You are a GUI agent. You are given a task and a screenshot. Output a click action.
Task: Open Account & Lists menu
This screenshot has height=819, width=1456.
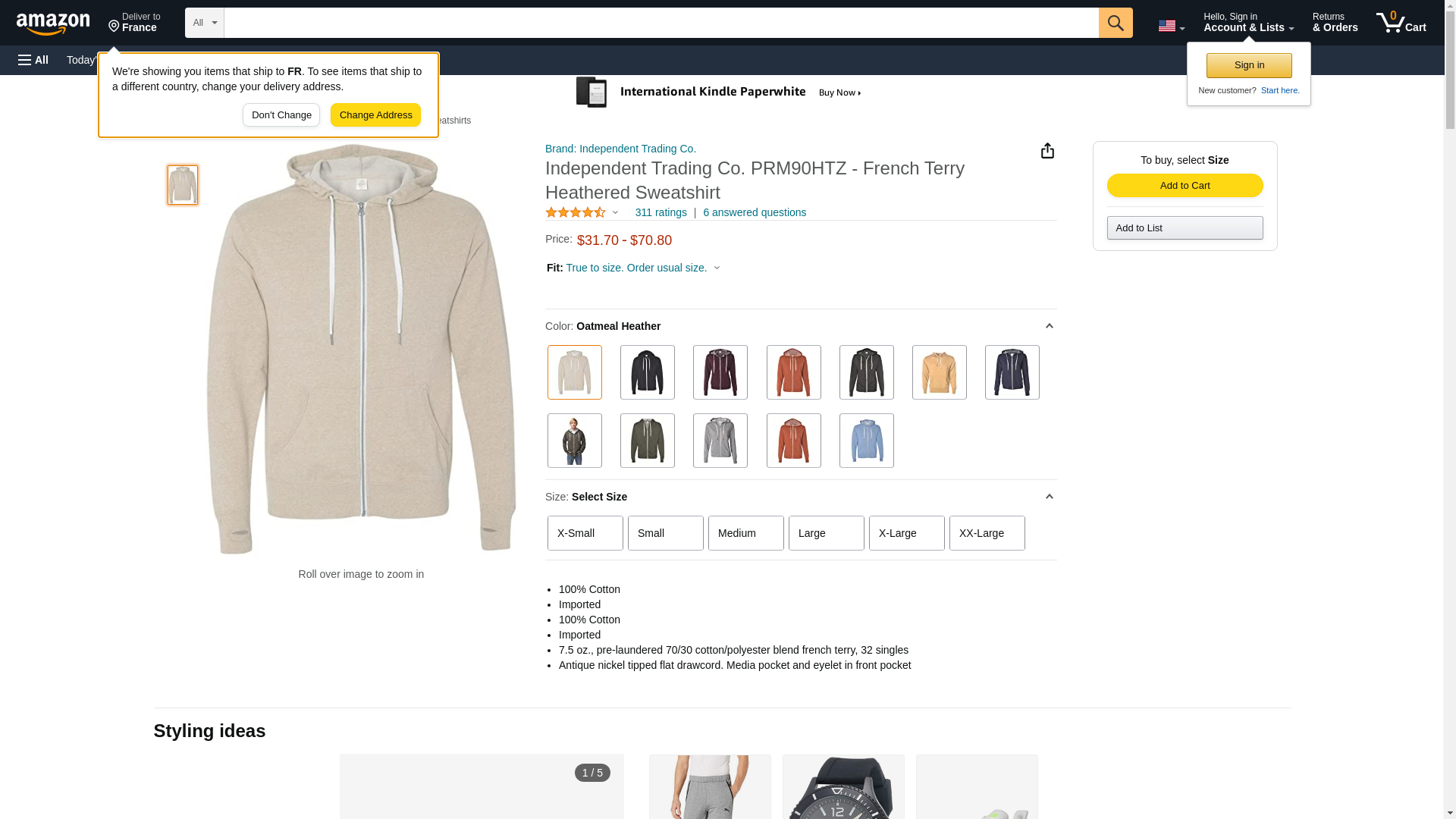point(1247,23)
